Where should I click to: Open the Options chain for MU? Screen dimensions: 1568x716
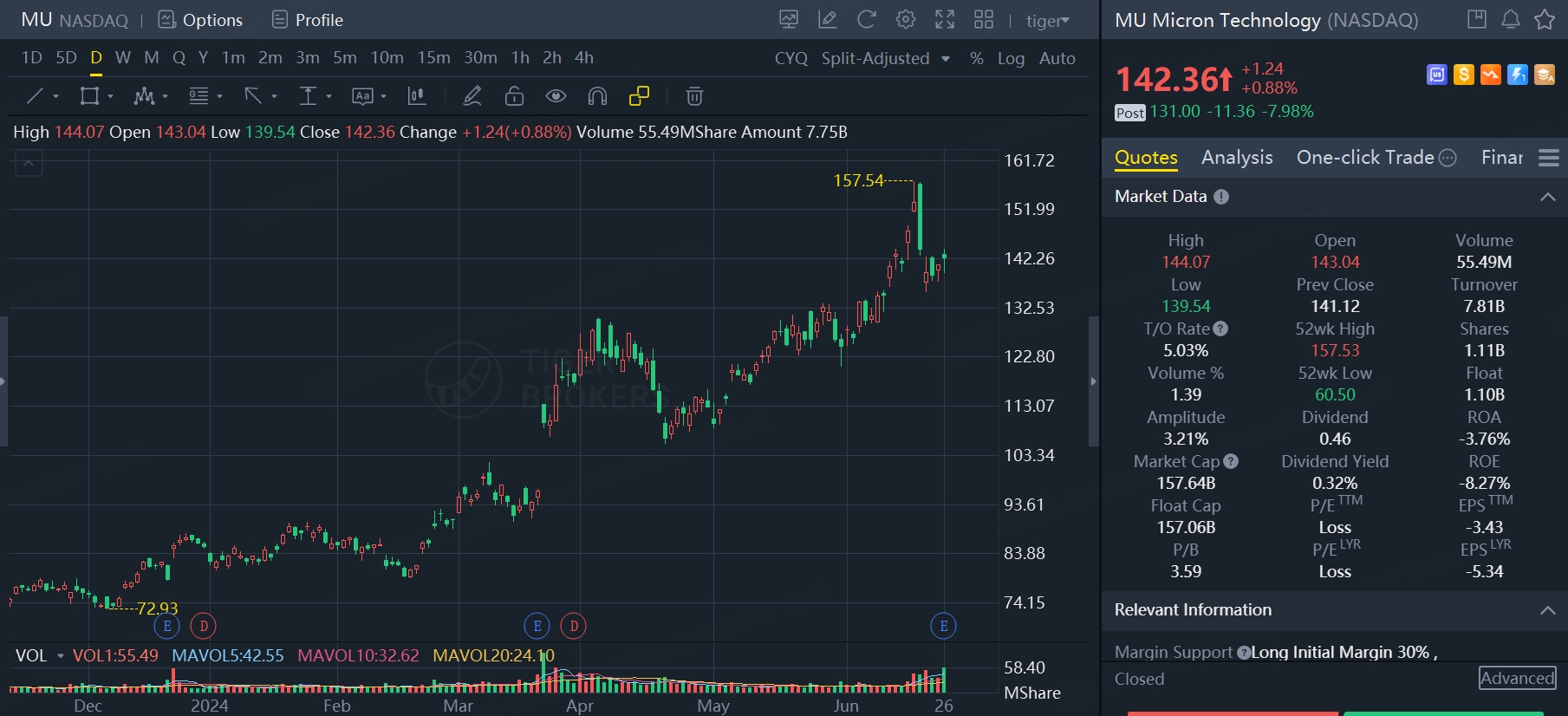[x=200, y=20]
